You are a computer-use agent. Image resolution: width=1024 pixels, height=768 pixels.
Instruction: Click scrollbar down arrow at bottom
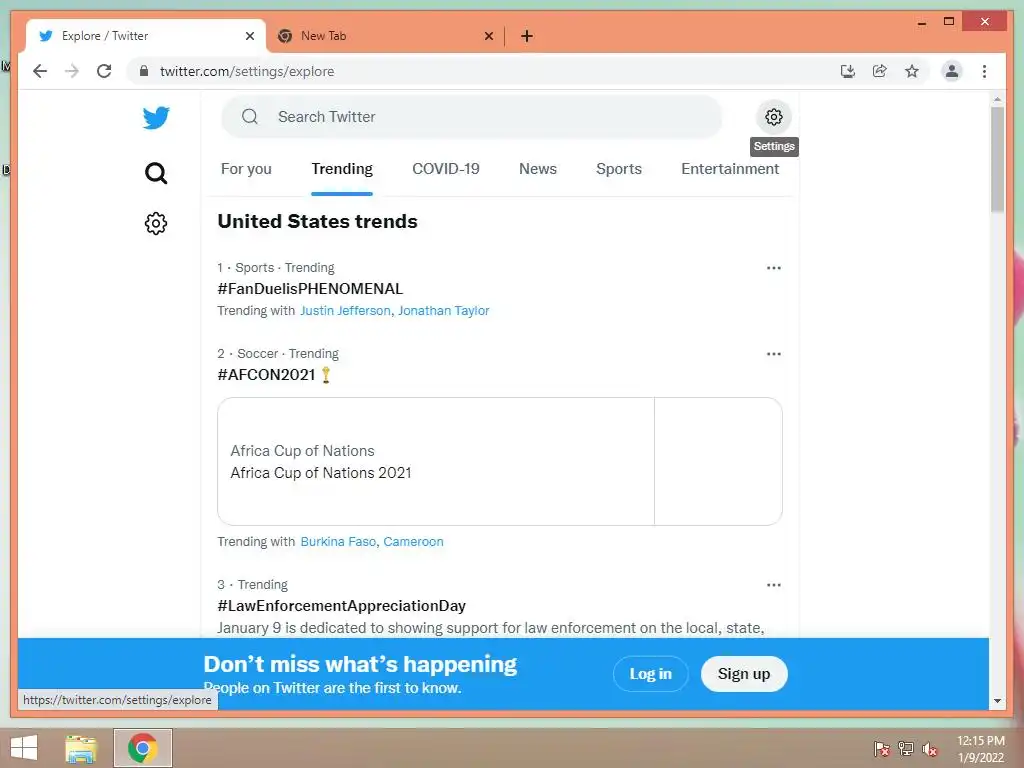pyautogui.click(x=997, y=701)
